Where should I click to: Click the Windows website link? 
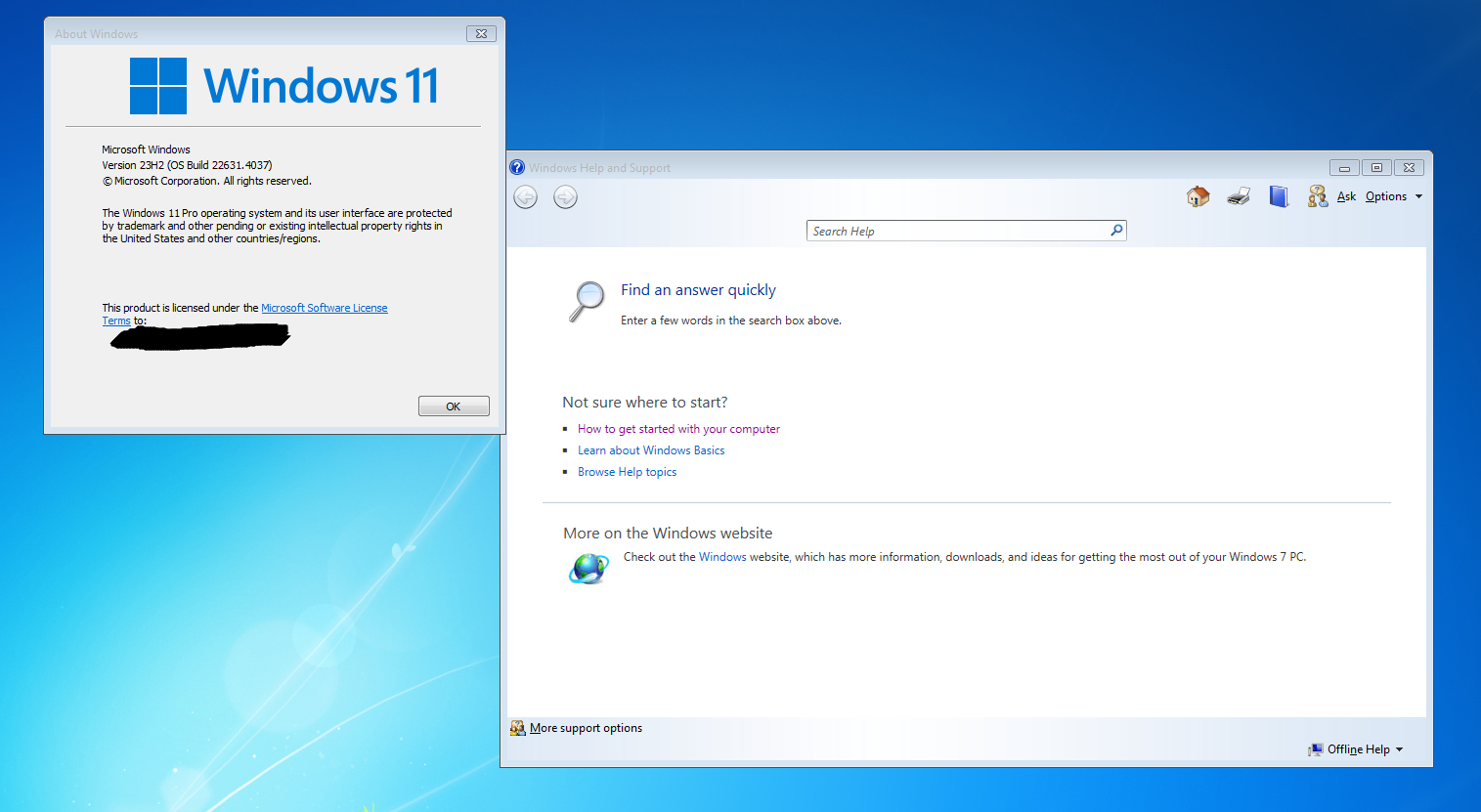point(722,557)
